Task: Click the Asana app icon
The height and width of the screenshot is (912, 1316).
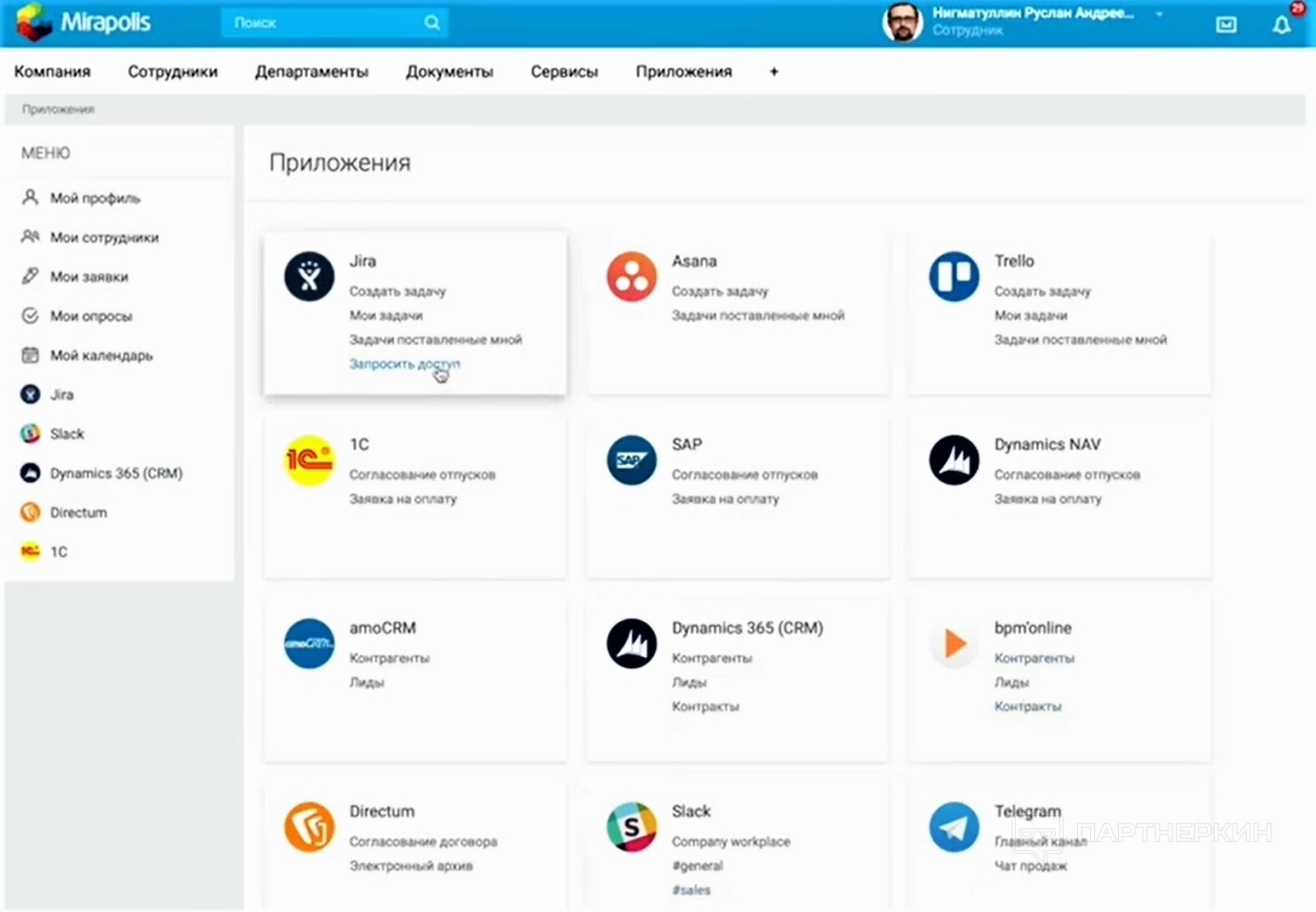Action: pyautogui.click(x=631, y=276)
